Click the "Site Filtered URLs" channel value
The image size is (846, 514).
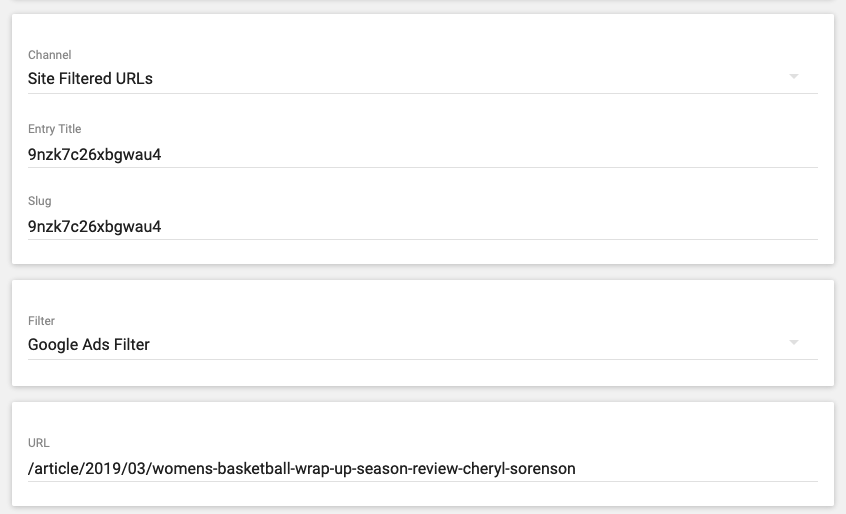click(90, 78)
